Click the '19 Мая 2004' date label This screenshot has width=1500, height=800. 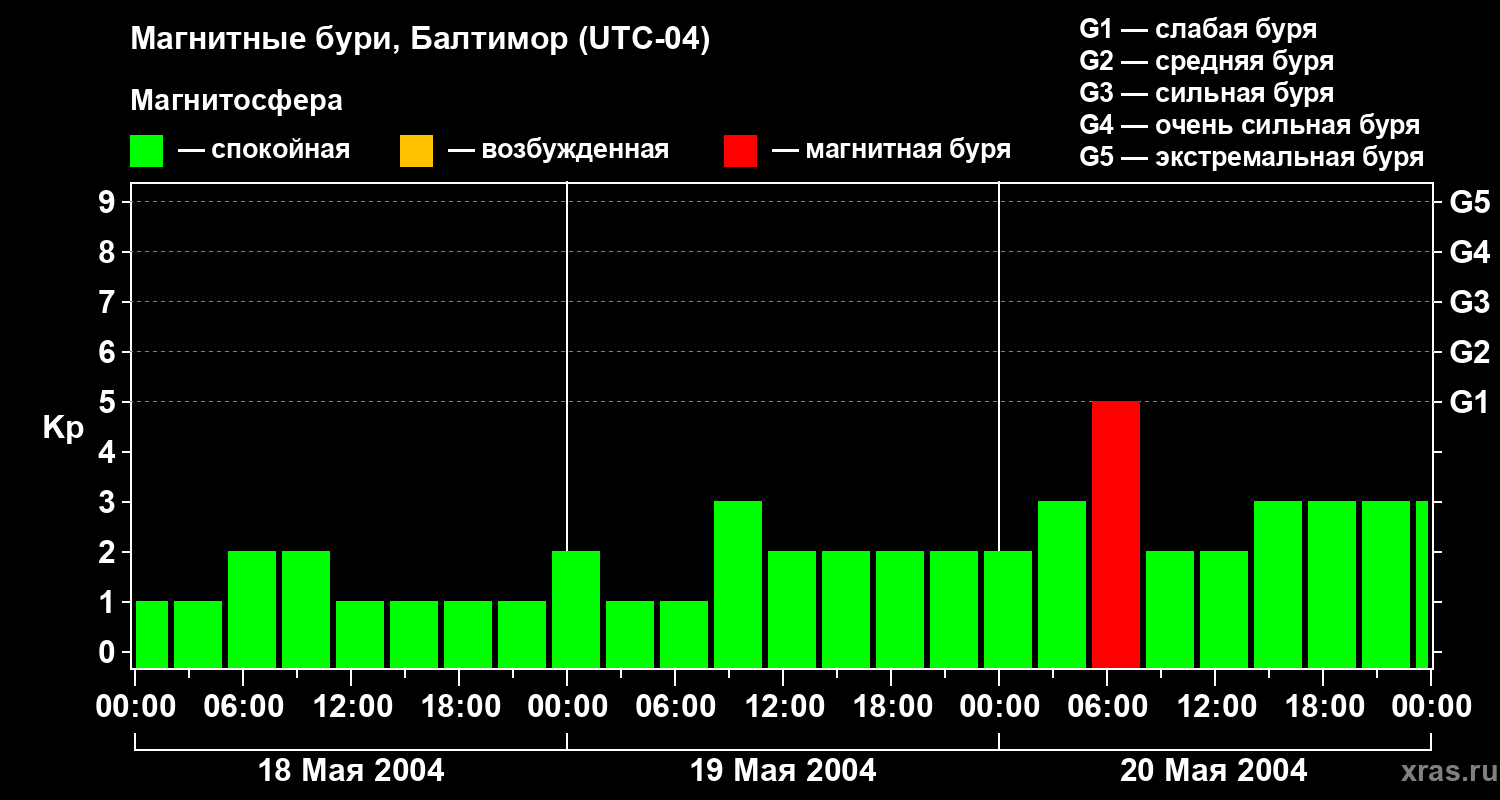(x=783, y=771)
